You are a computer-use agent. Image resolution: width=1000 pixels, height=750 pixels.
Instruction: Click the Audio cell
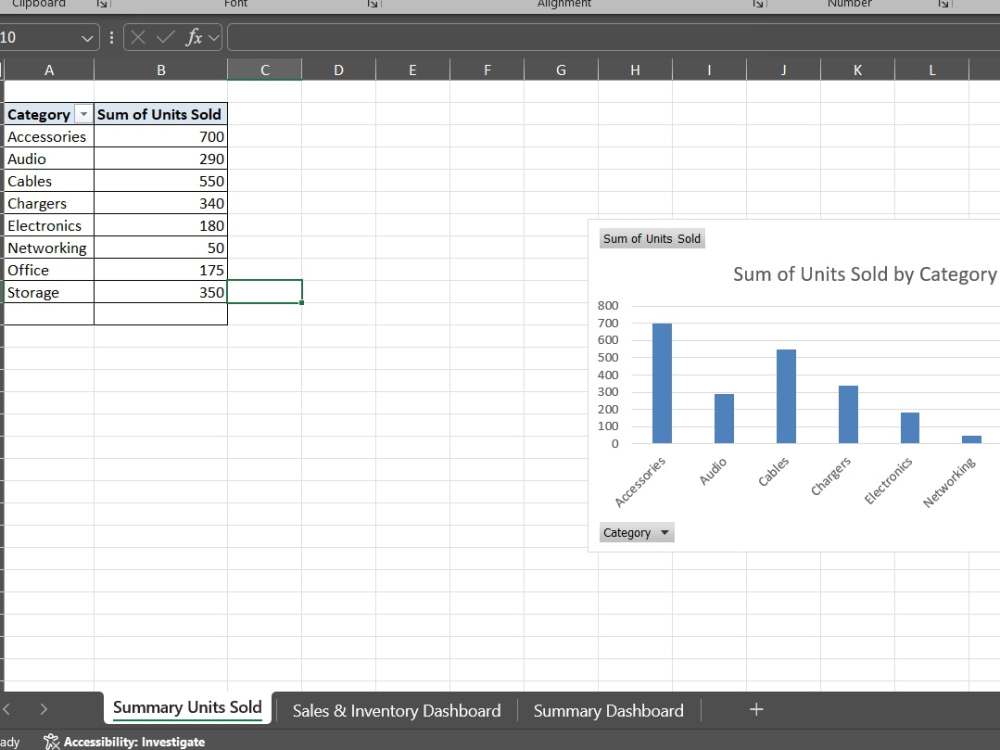click(x=49, y=159)
